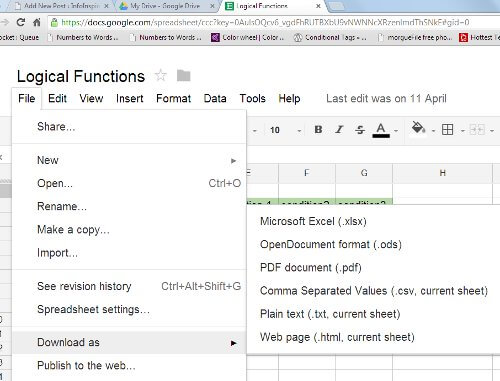Reload the page in browser
Image resolution: width=500 pixels, height=381 pixels.
point(21,22)
